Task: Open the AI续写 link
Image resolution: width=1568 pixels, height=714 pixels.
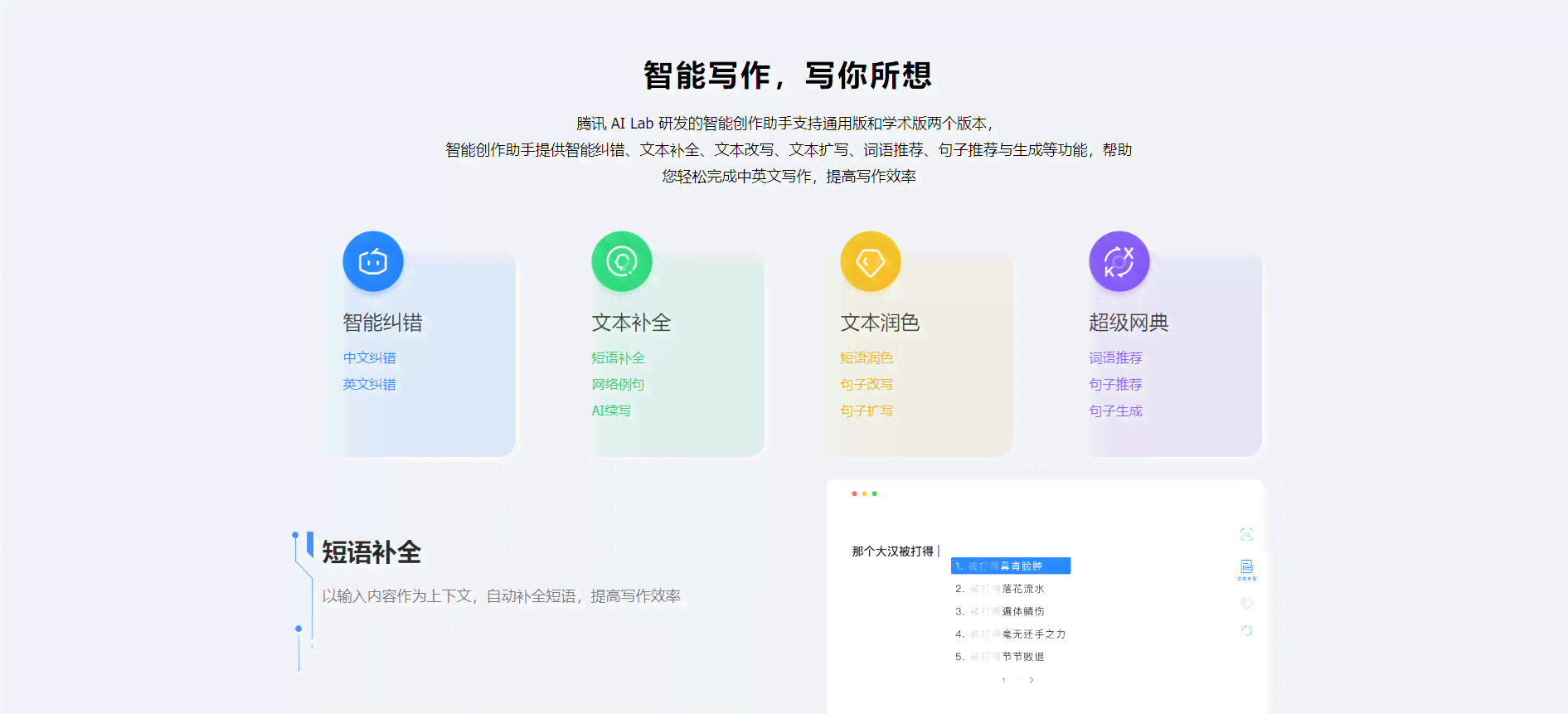Action: click(611, 410)
